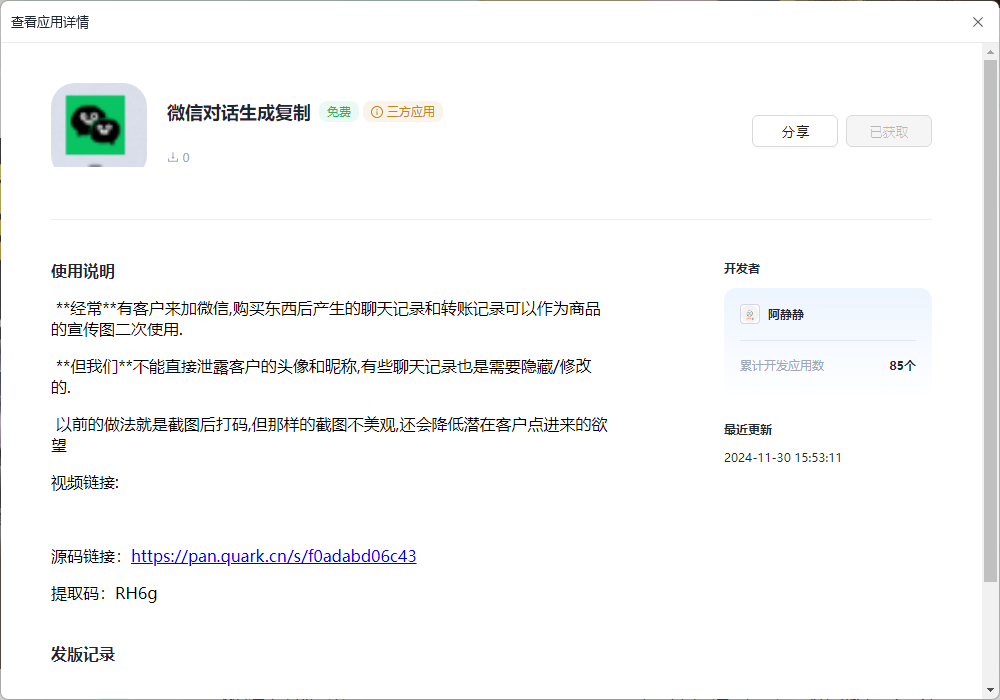Viewport: 1000px width, 700px height.
Task: Click the extraction code RH6g text
Action: [x=136, y=594]
